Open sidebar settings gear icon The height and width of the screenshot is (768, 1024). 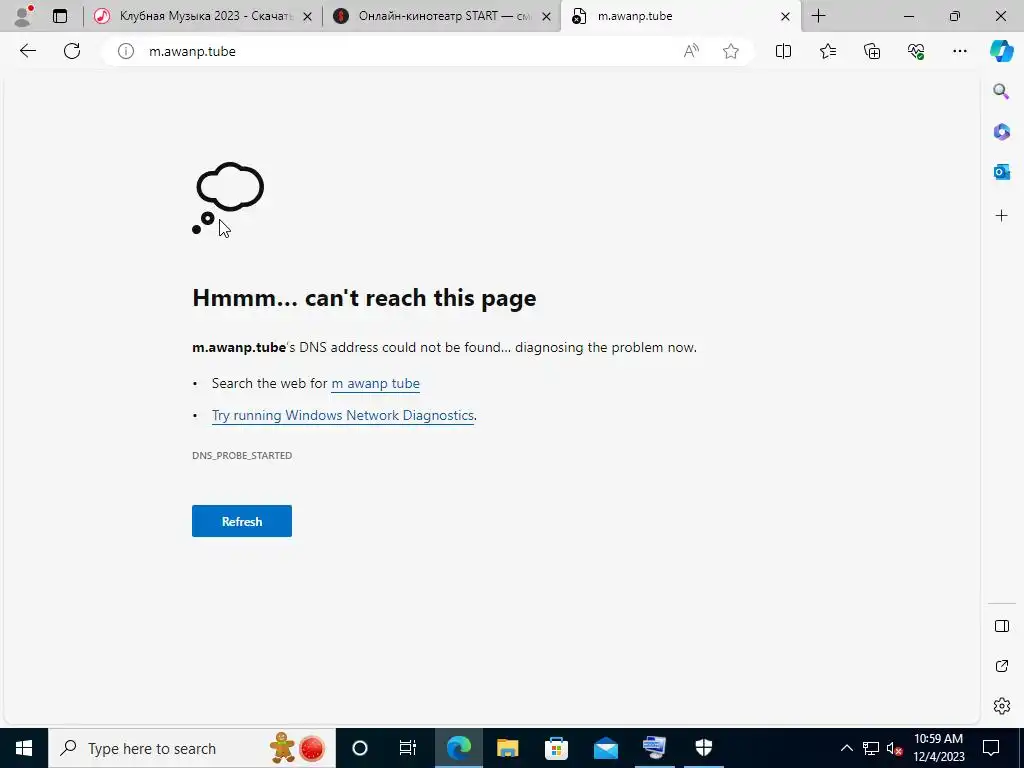(1002, 706)
